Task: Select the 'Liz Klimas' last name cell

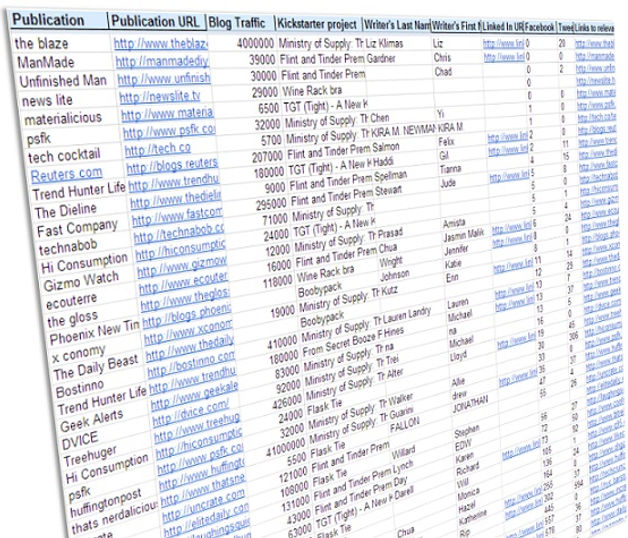Action: (x=384, y=44)
